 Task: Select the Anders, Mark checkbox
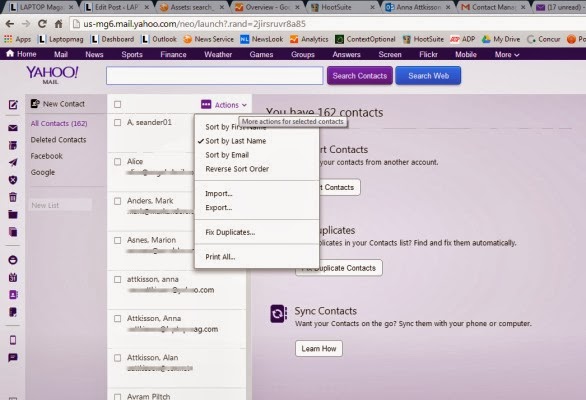point(117,201)
